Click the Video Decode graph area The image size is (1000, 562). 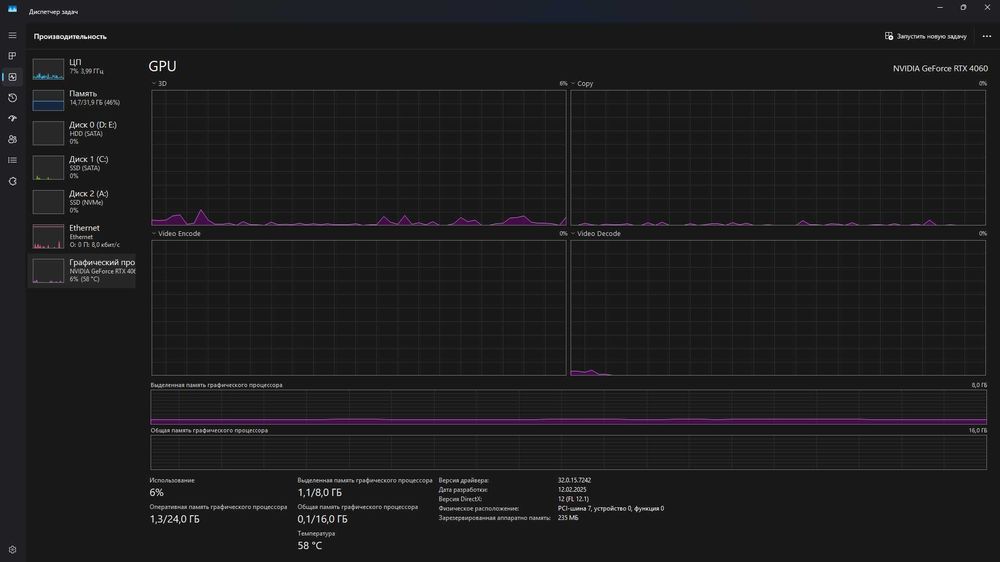coord(778,307)
